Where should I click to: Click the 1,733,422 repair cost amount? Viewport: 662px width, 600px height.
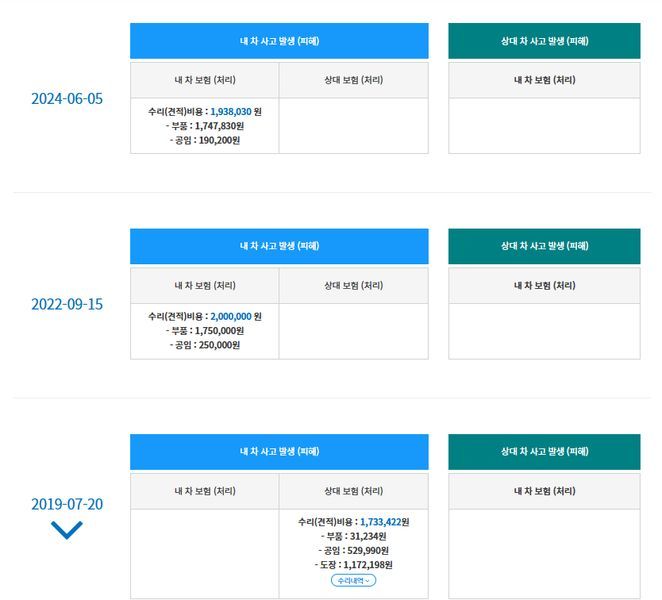pos(380,522)
